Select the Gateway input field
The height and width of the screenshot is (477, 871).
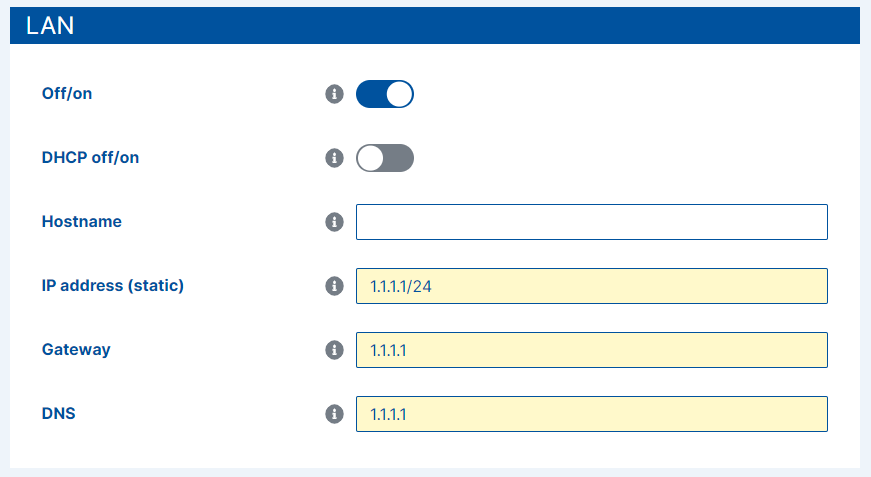591,350
